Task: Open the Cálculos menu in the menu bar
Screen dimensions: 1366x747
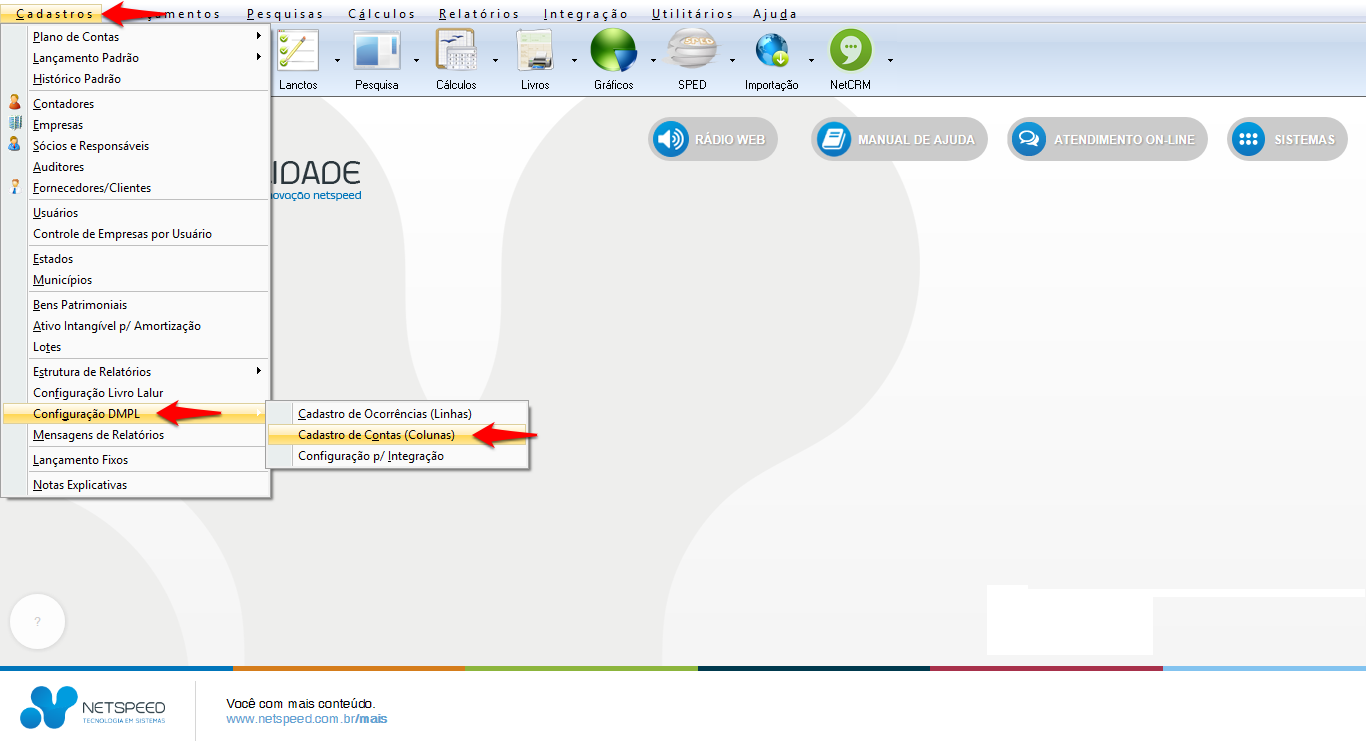Action: tap(382, 14)
